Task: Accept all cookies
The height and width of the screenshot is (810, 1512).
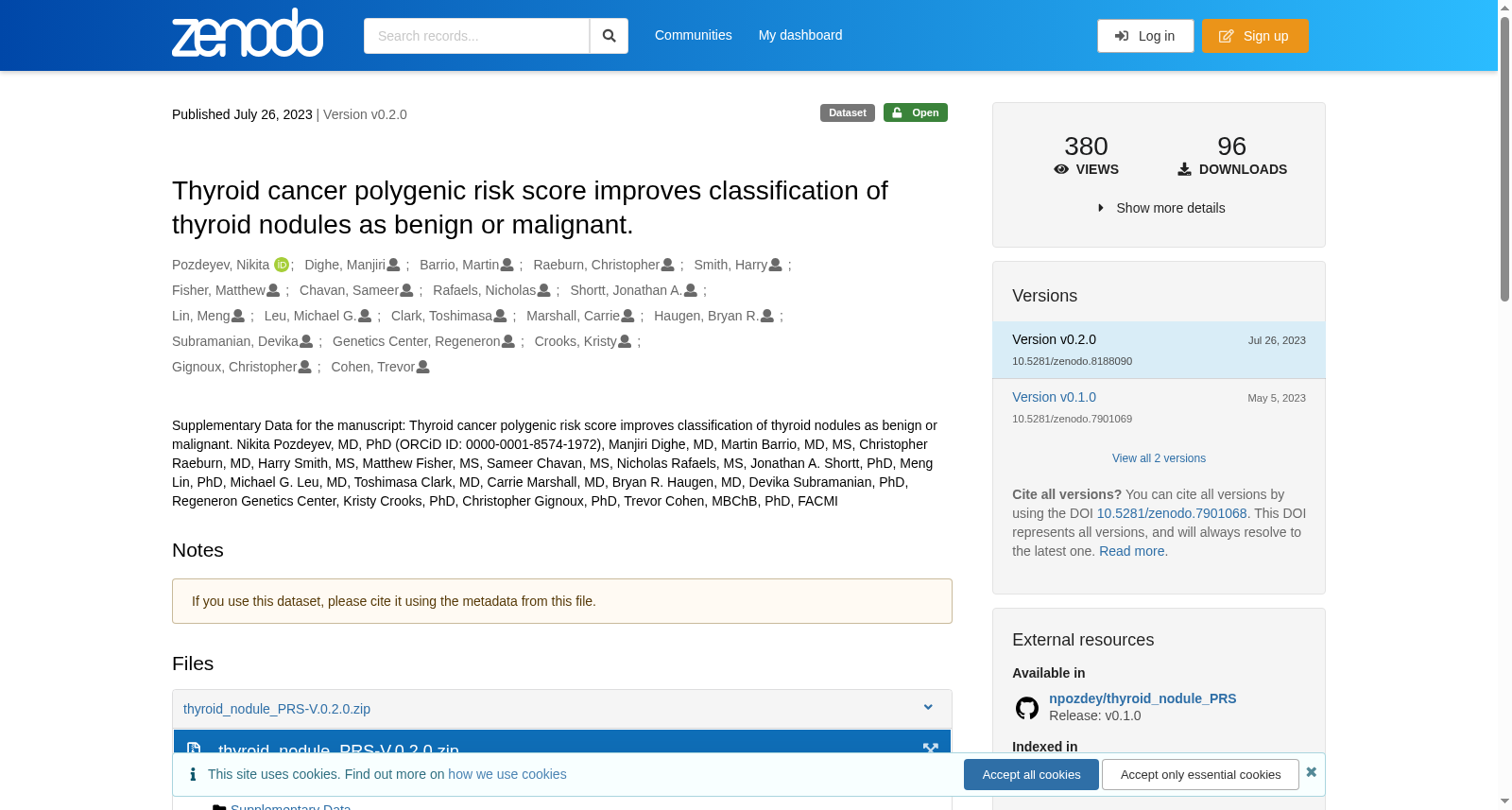Action: click(1031, 774)
